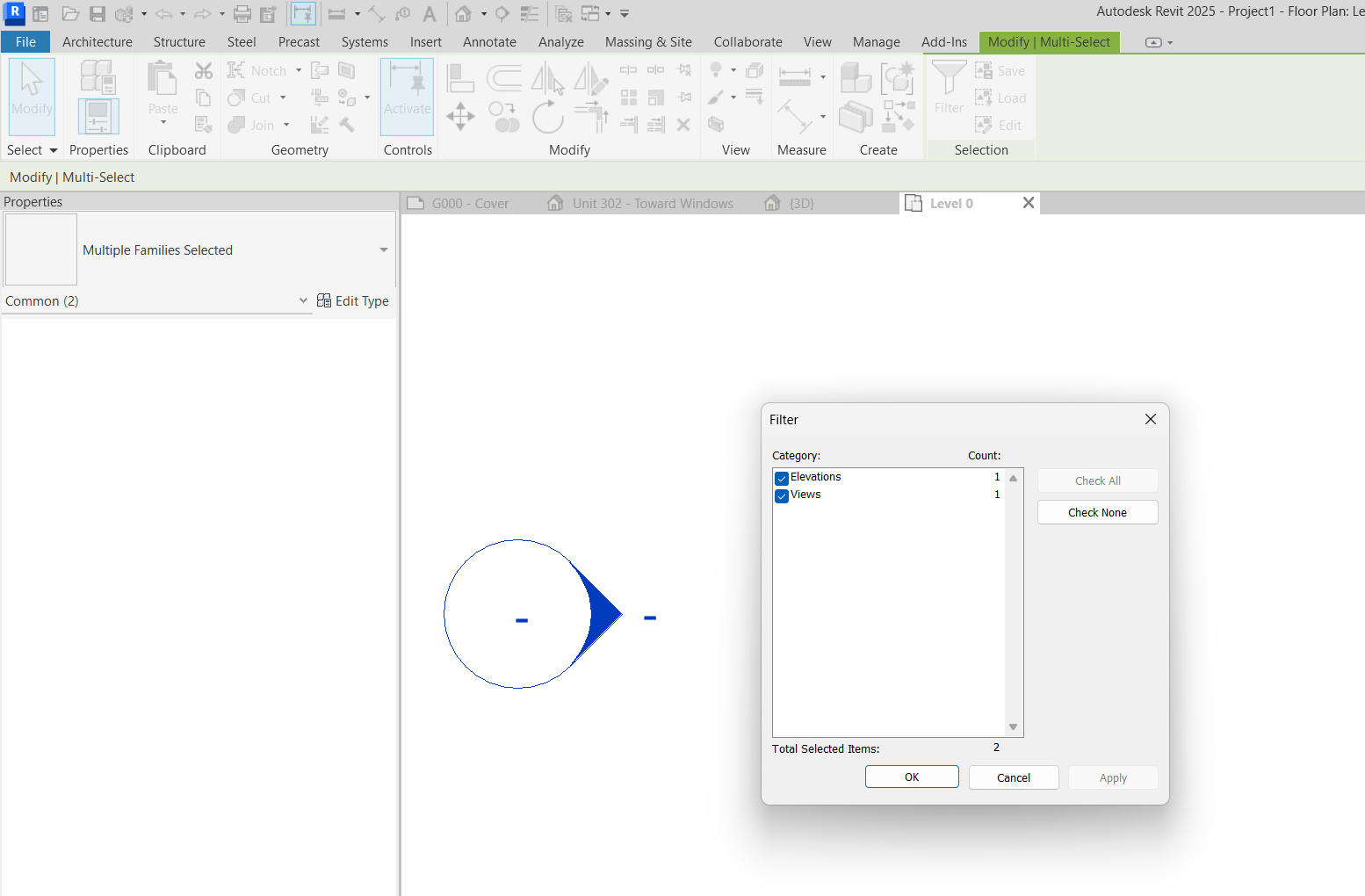Select the Filter tool in Selection panel
The image size is (1365, 896).
point(948,83)
